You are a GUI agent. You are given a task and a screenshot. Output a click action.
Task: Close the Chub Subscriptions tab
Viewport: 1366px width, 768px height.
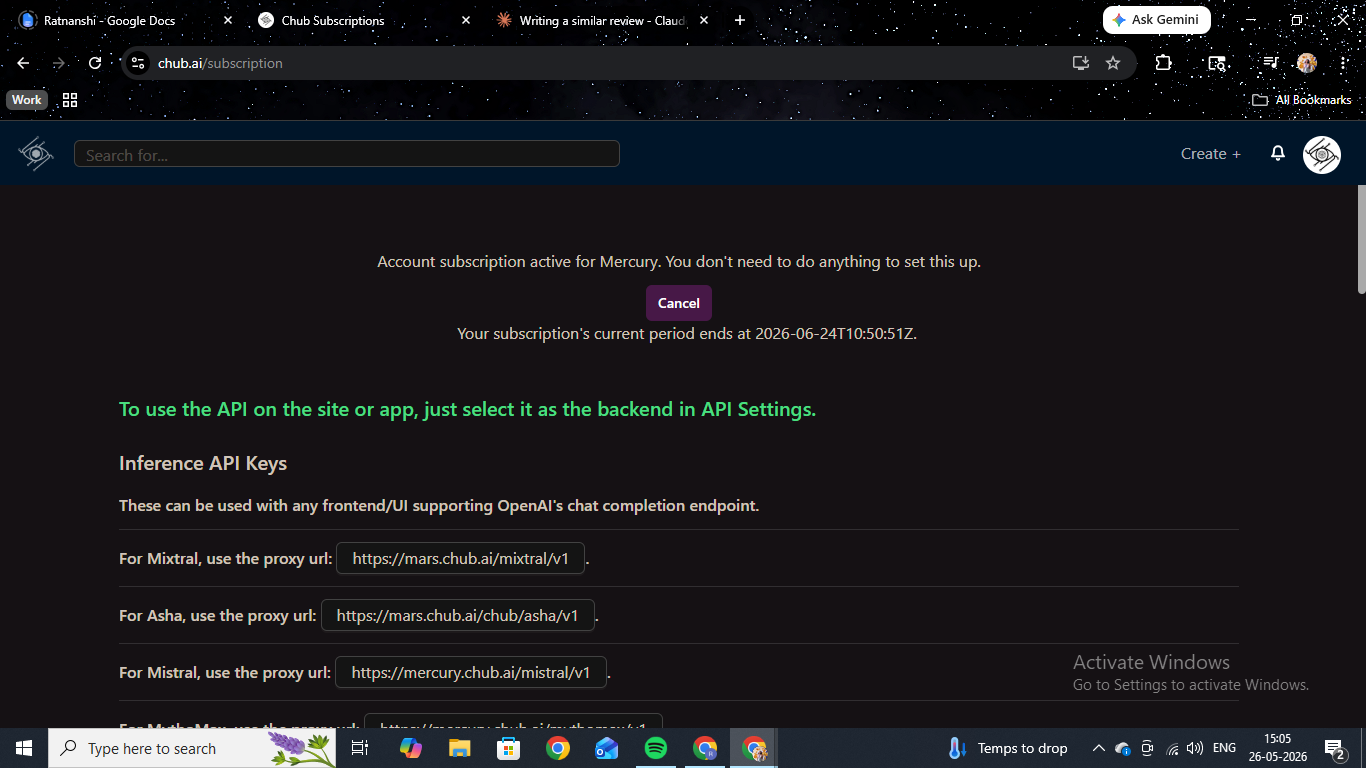click(466, 20)
